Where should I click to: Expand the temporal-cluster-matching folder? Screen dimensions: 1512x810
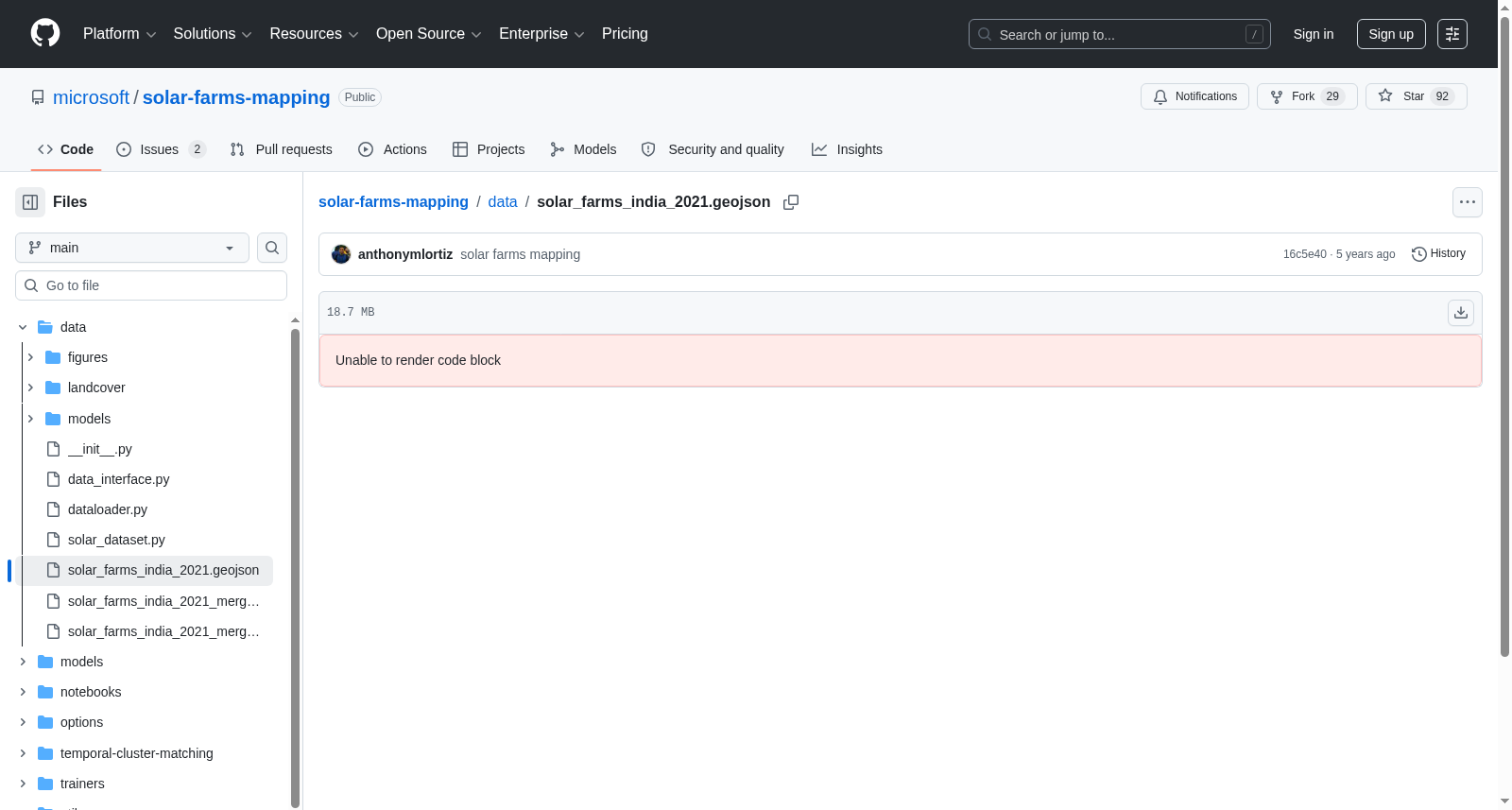point(23,753)
